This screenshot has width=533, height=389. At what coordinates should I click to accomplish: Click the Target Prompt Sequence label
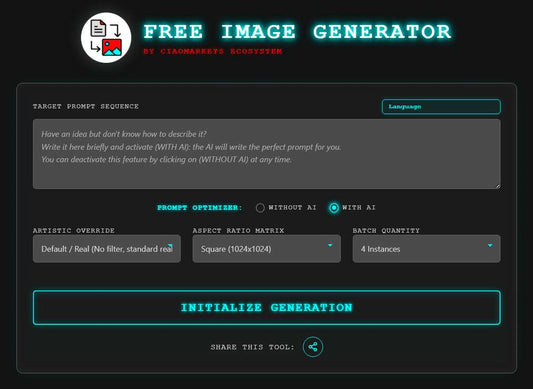(86, 106)
